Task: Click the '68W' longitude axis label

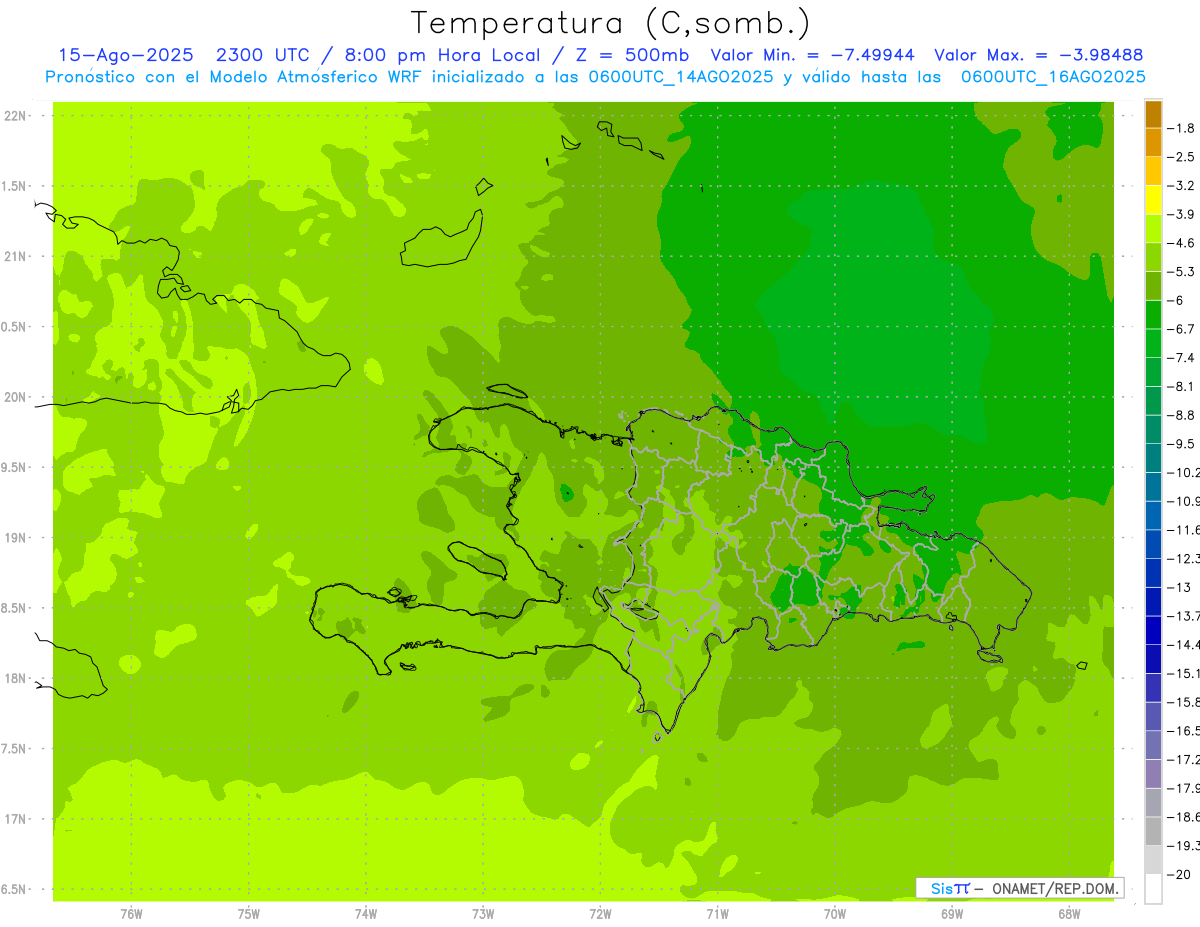Action: click(x=1069, y=914)
